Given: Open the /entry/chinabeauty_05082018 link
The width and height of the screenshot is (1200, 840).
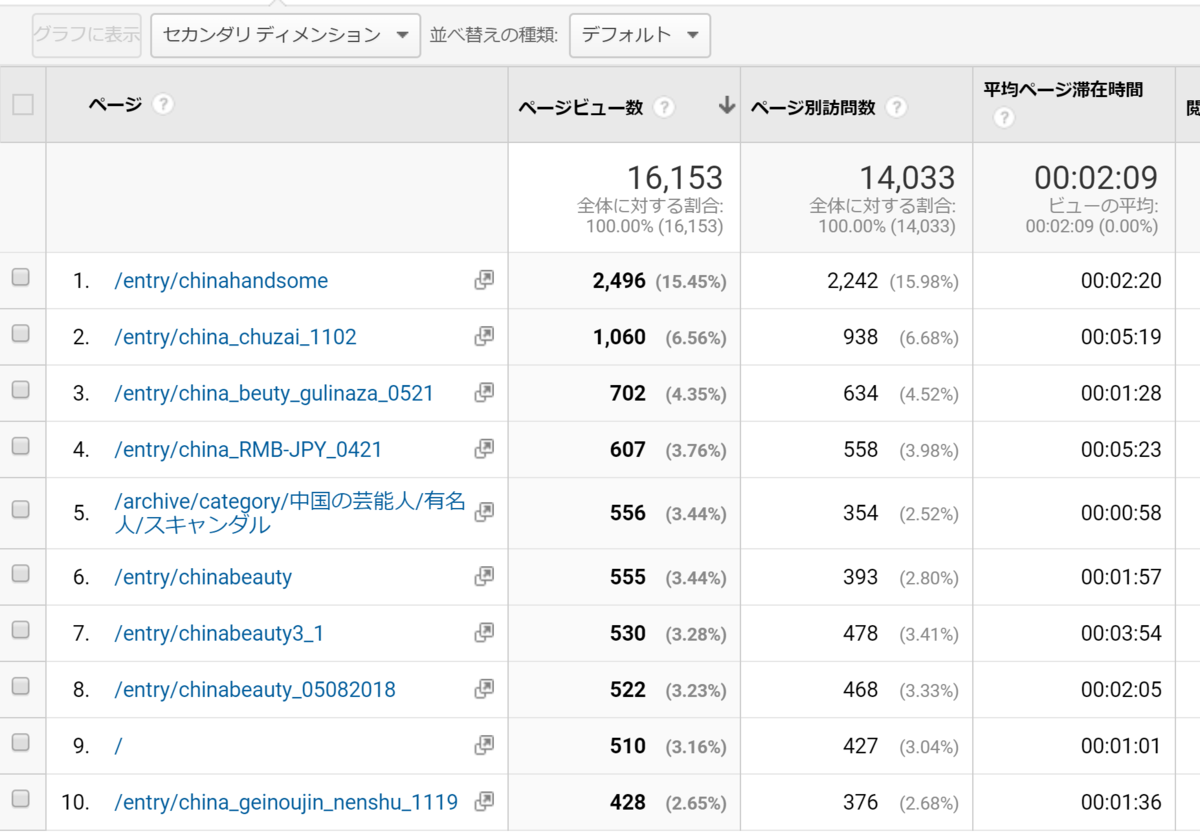Looking at the screenshot, I should tap(255, 690).
